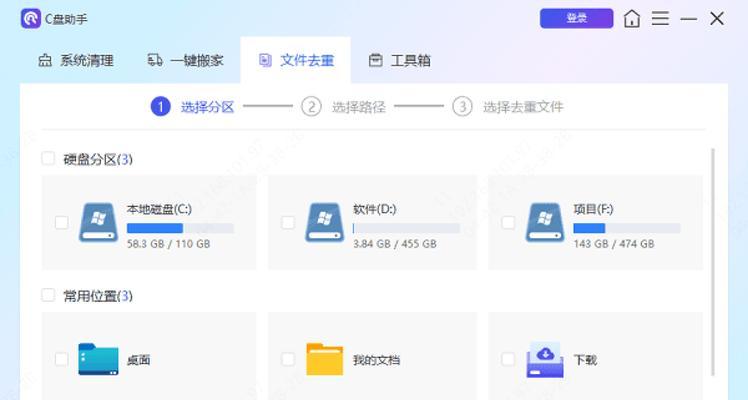Click the 软件(D:) label
The width and height of the screenshot is (748, 400).
[374, 209]
